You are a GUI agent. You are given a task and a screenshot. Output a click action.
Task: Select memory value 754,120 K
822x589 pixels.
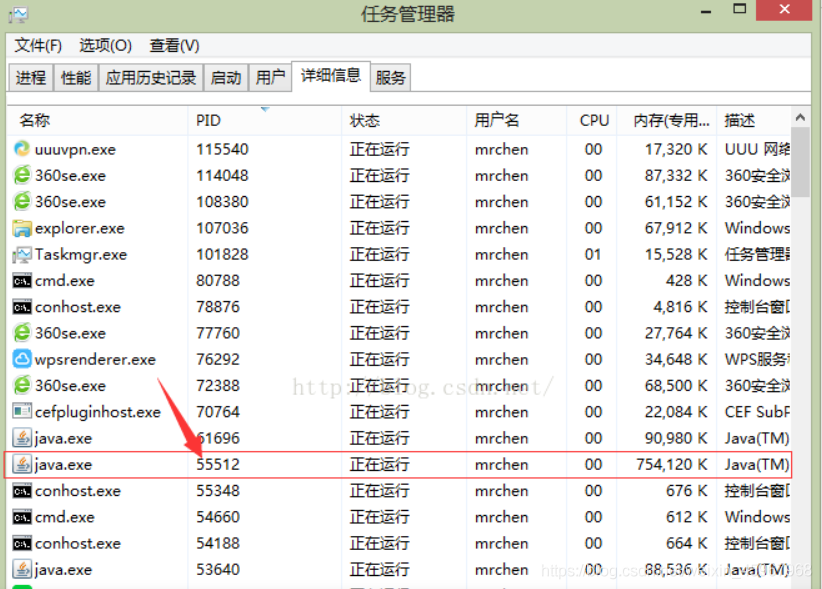pos(672,464)
